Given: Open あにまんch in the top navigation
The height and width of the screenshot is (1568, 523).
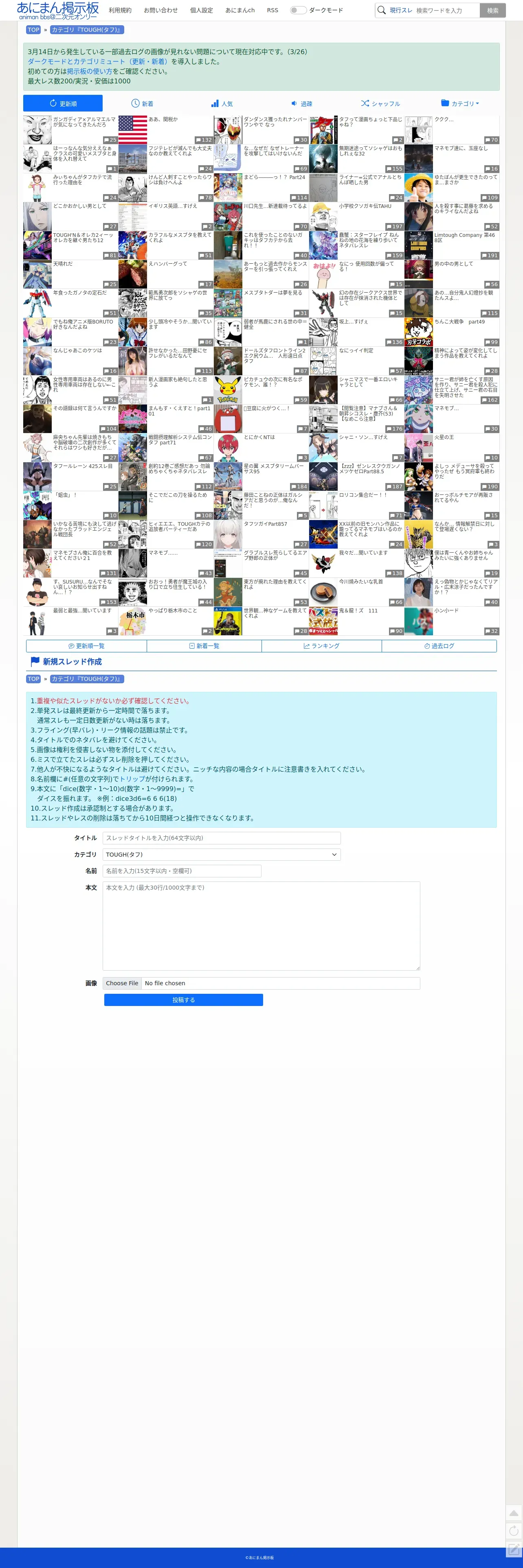Looking at the screenshot, I should (x=240, y=10).
